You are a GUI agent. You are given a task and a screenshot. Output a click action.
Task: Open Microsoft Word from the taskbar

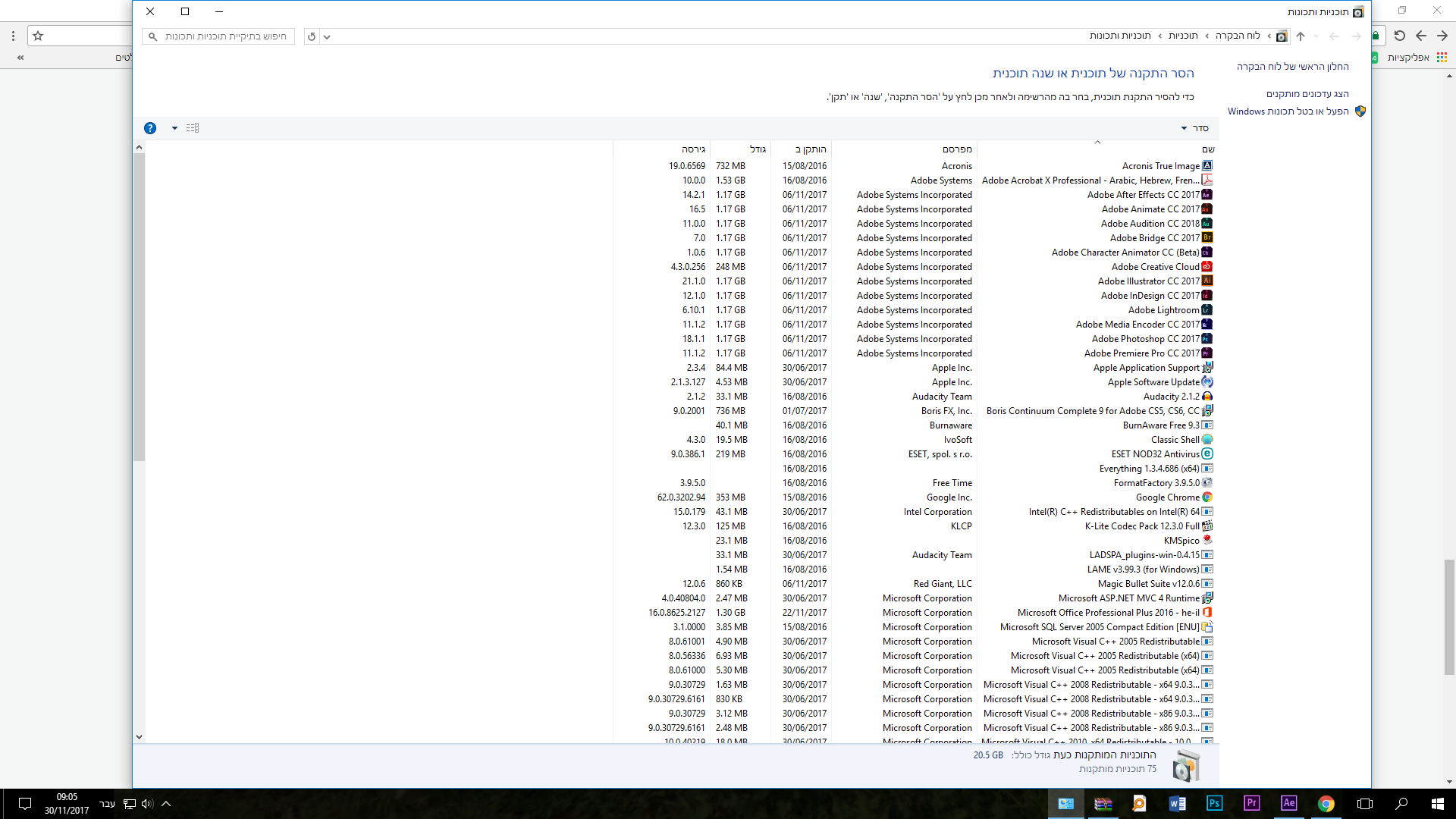(1177, 804)
